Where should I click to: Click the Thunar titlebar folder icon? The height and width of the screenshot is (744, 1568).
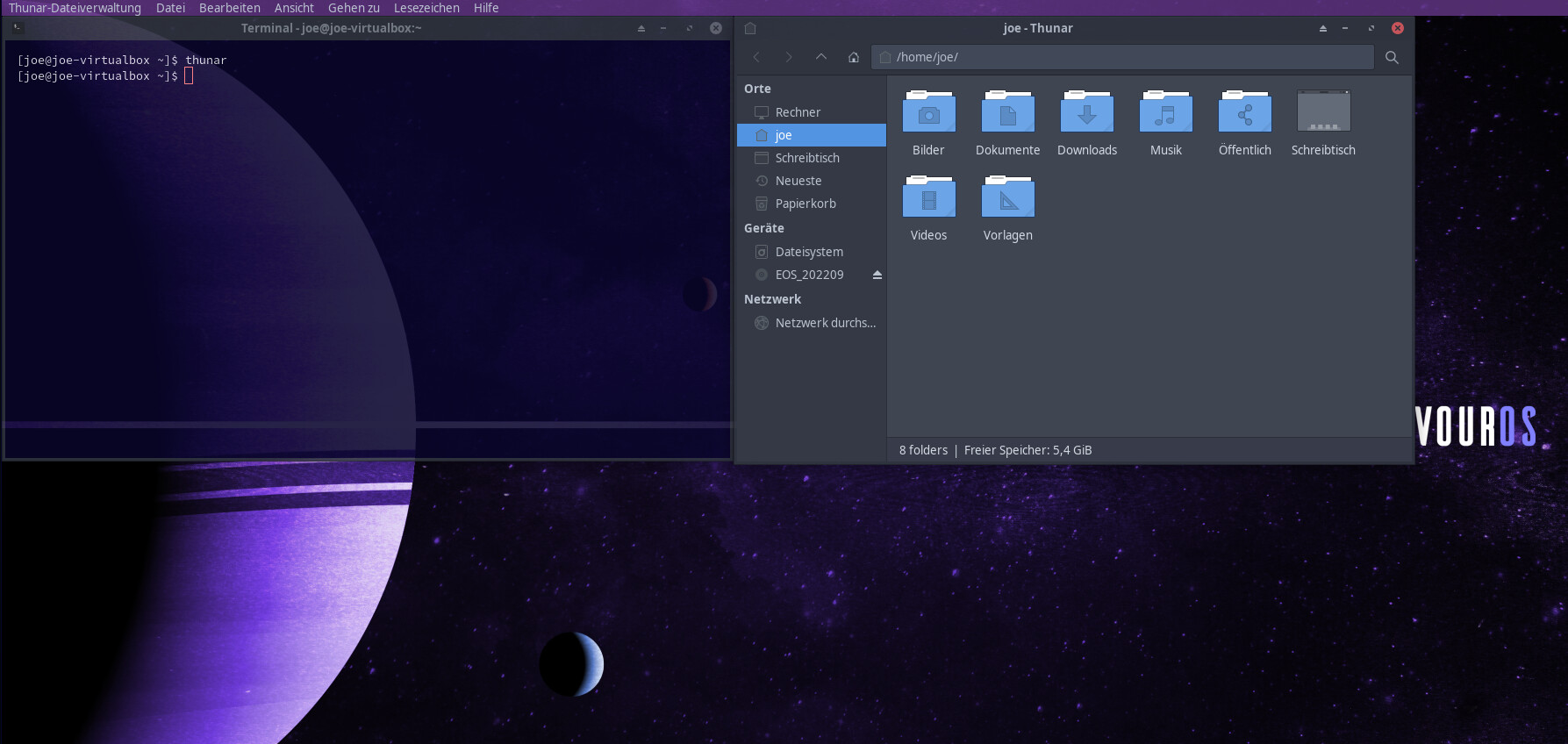[750, 28]
